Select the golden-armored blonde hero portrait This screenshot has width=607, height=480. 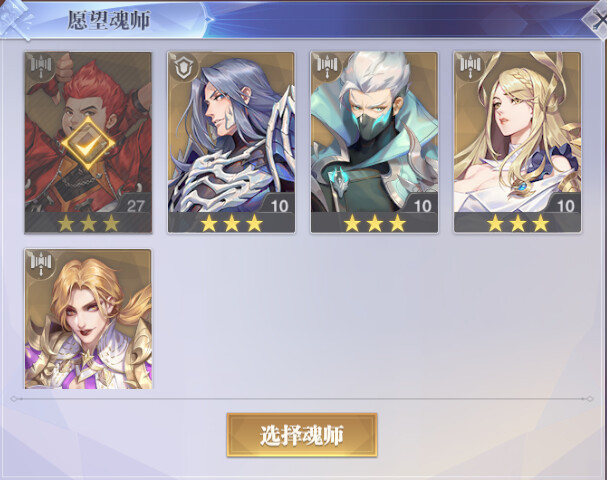(x=88, y=319)
